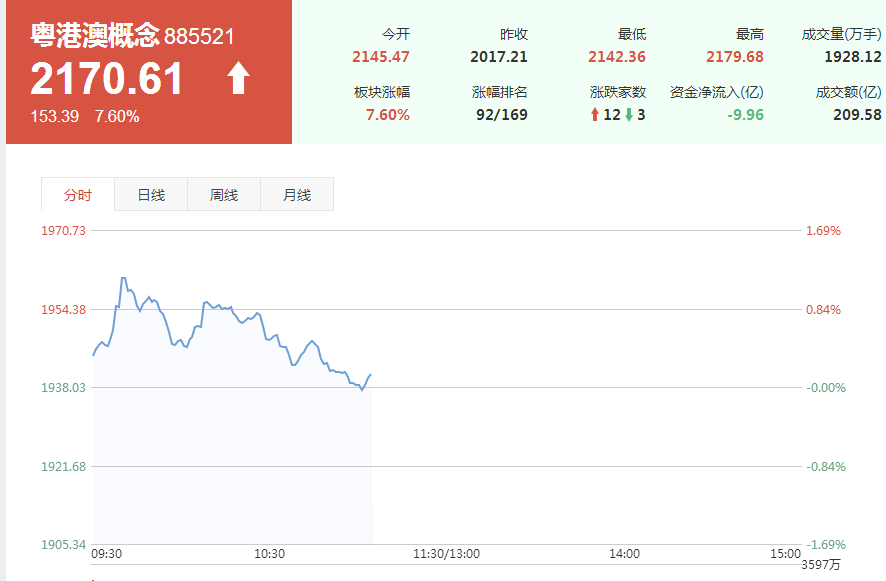Click the 1938.03 price axis label
Viewport: 886px width, 581px height.
[x=63, y=388]
